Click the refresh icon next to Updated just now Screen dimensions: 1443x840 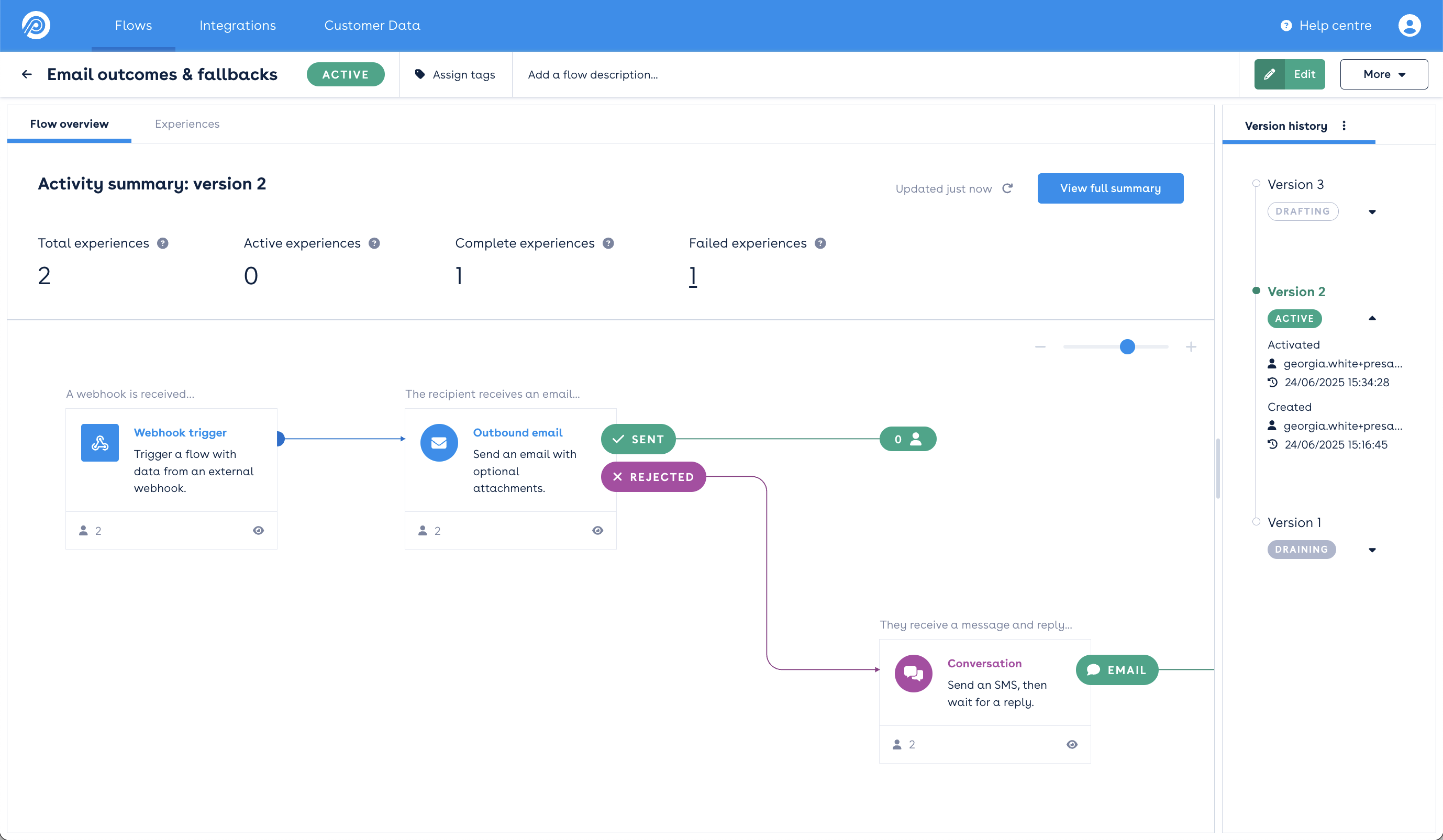click(1008, 188)
